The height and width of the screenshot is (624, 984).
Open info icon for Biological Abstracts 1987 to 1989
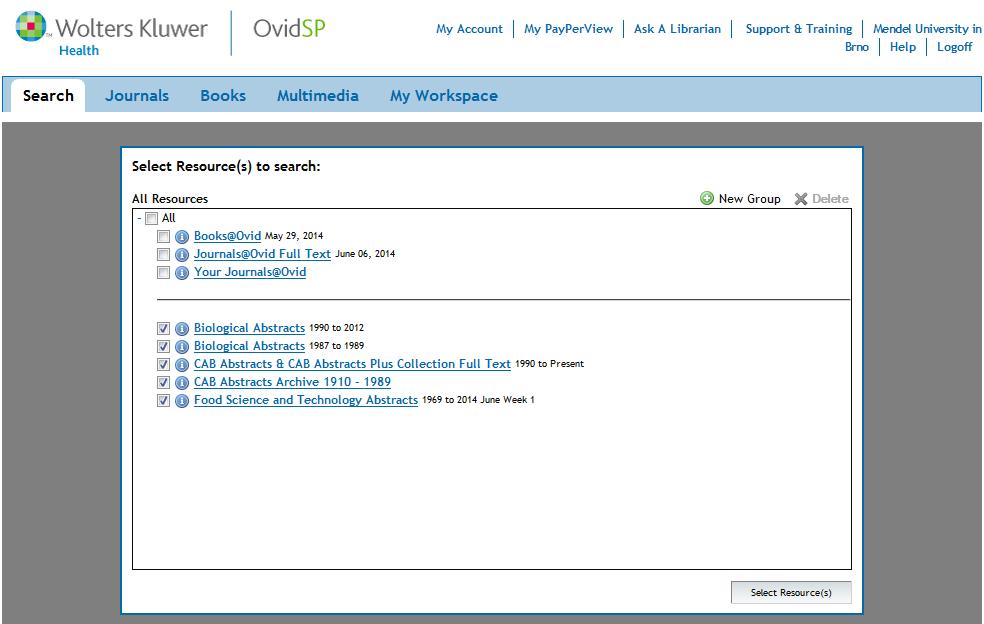[181, 347]
